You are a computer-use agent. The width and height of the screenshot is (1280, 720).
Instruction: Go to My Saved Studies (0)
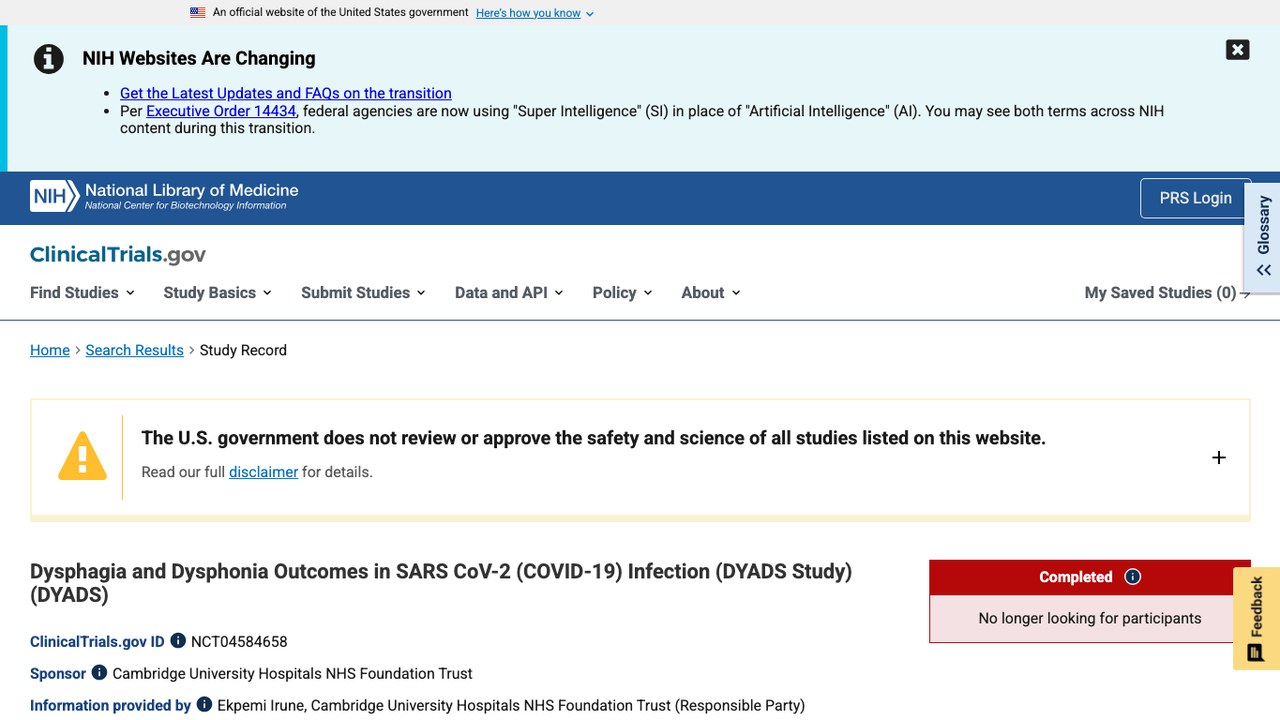click(x=1167, y=293)
